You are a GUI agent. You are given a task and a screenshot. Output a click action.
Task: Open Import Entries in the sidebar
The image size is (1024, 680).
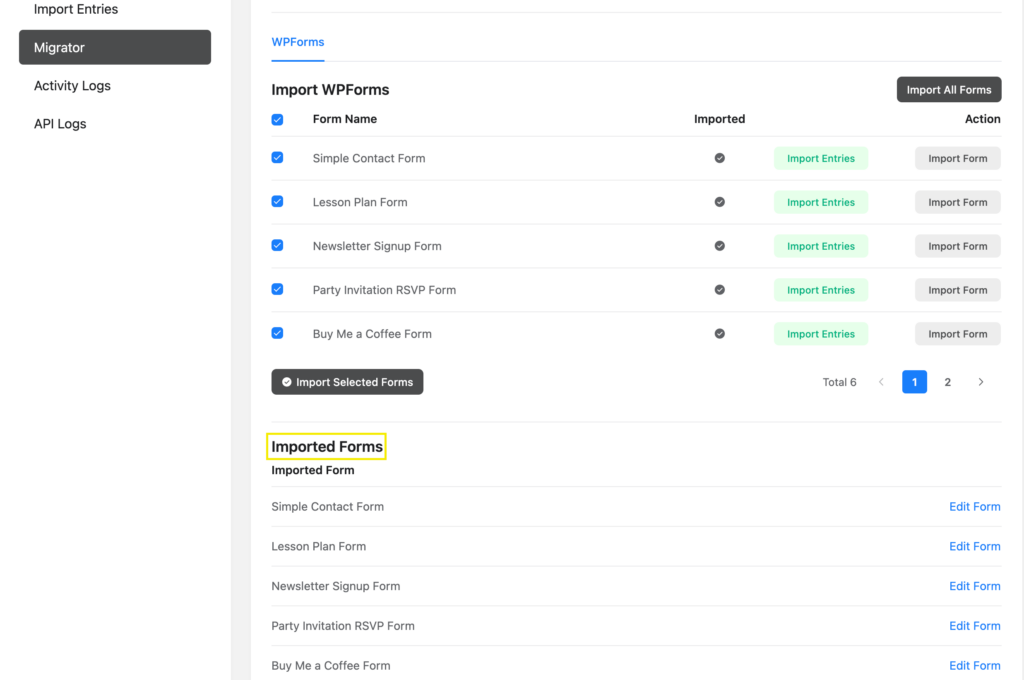tap(76, 9)
